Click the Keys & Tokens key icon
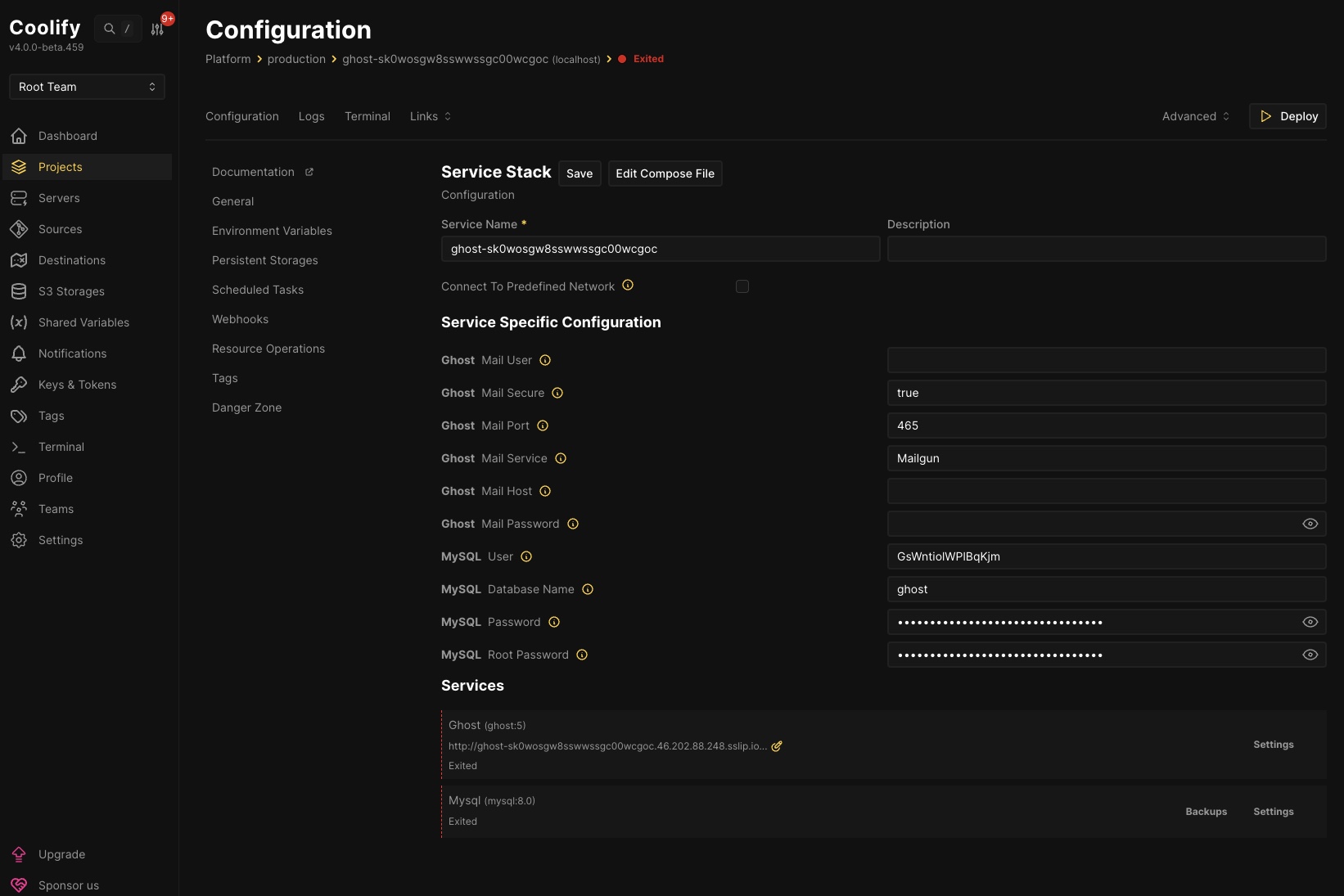The width and height of the screenshot is (1344, 896). (19, 385)
